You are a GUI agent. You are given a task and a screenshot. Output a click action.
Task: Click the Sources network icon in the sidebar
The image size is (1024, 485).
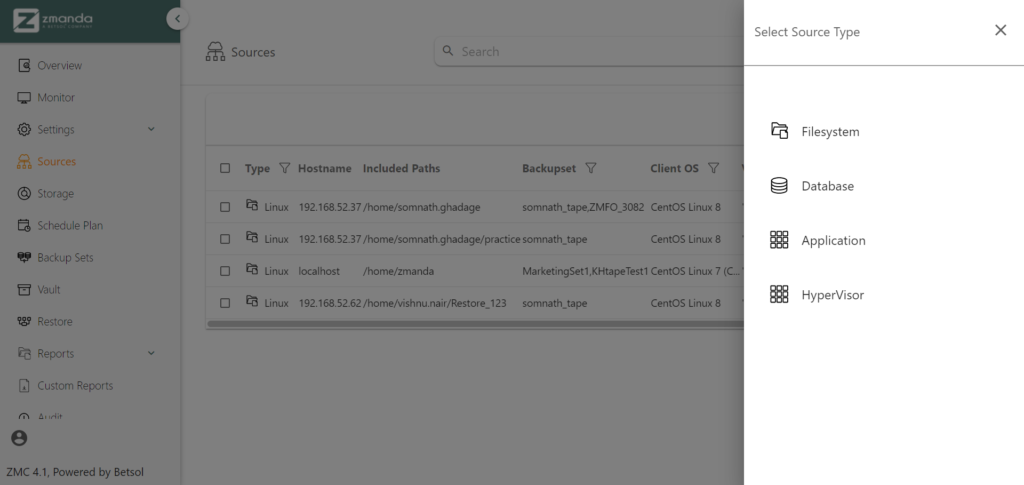[24, 161]
